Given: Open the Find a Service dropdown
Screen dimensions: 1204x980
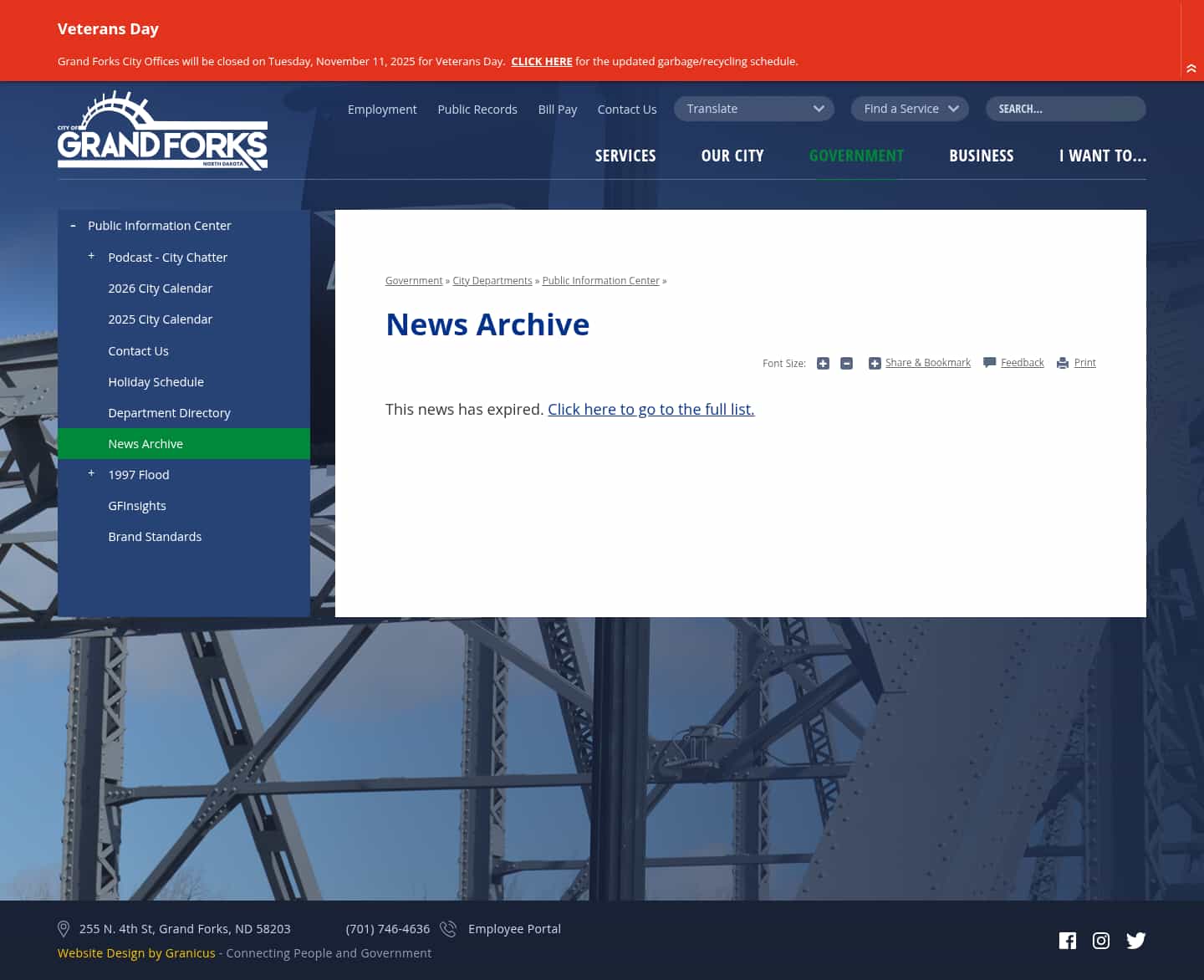Looking at the screenshot, I should click(910, 109).
